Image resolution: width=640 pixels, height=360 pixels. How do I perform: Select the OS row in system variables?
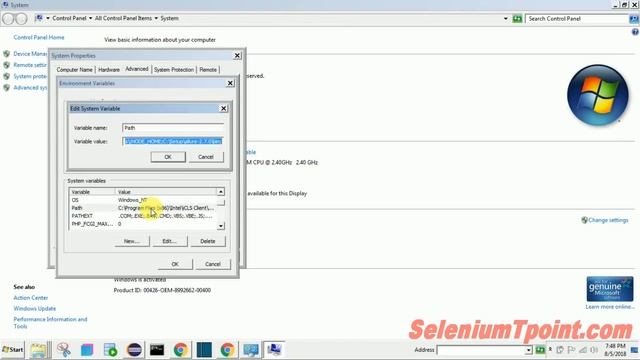(143, 200)
